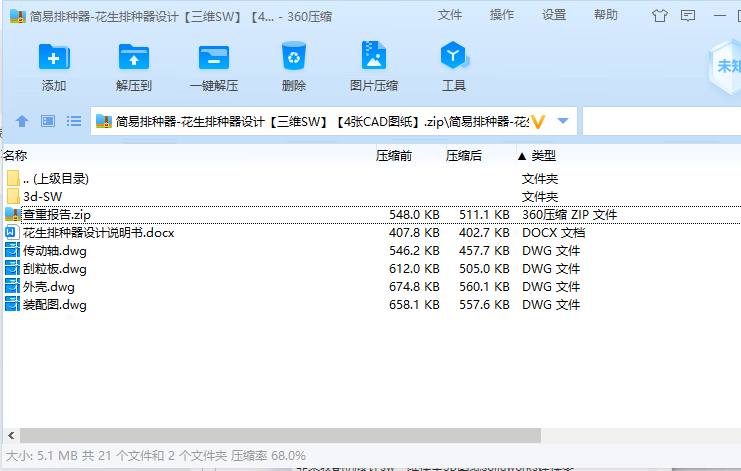Image resolution: width=741 pixels, height=471 pixels.
Task: Click the archive icon in the address bar
Action: pyautogui.click(x=103, y=121)
